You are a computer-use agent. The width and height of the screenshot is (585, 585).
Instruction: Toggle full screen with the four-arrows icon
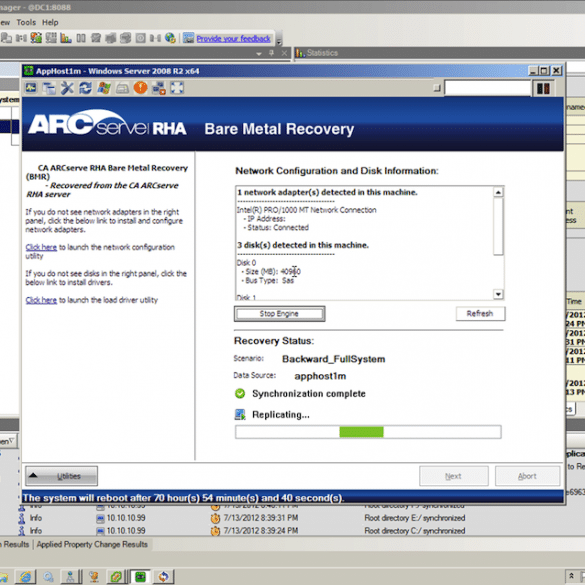(x=177, y=88)
